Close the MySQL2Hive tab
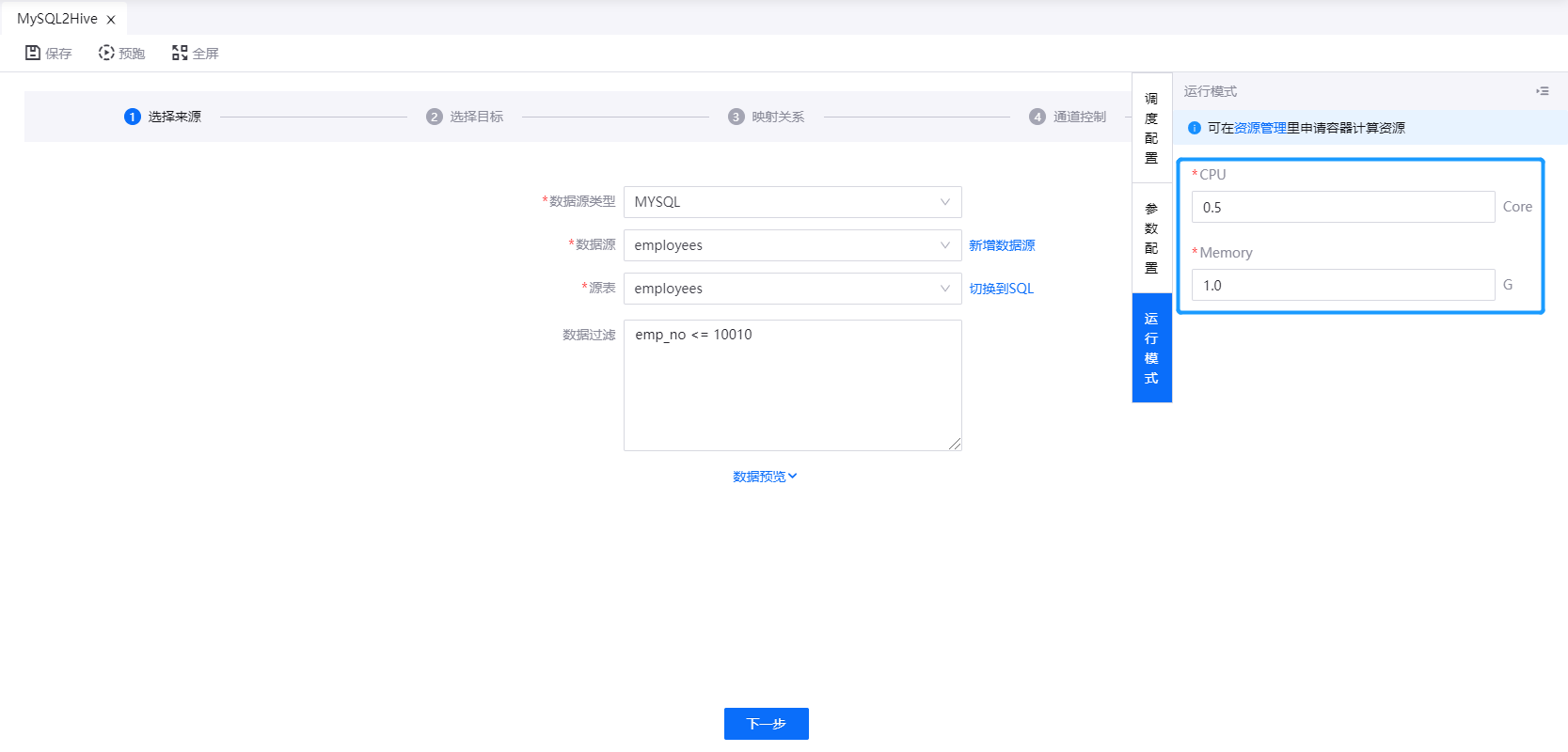This screenshot has width=1568, height=752. coord(111,20)
